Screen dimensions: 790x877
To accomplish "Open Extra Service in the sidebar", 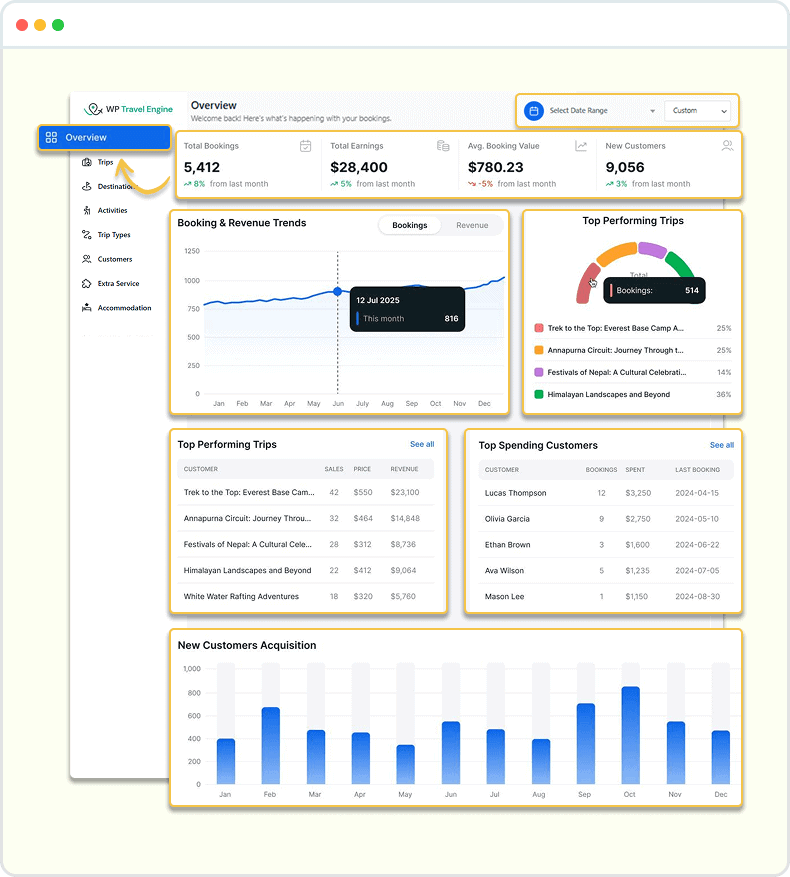I will pos(119,284).
